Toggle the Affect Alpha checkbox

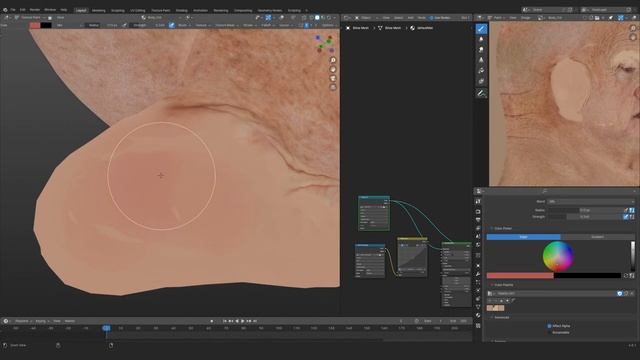549,326
